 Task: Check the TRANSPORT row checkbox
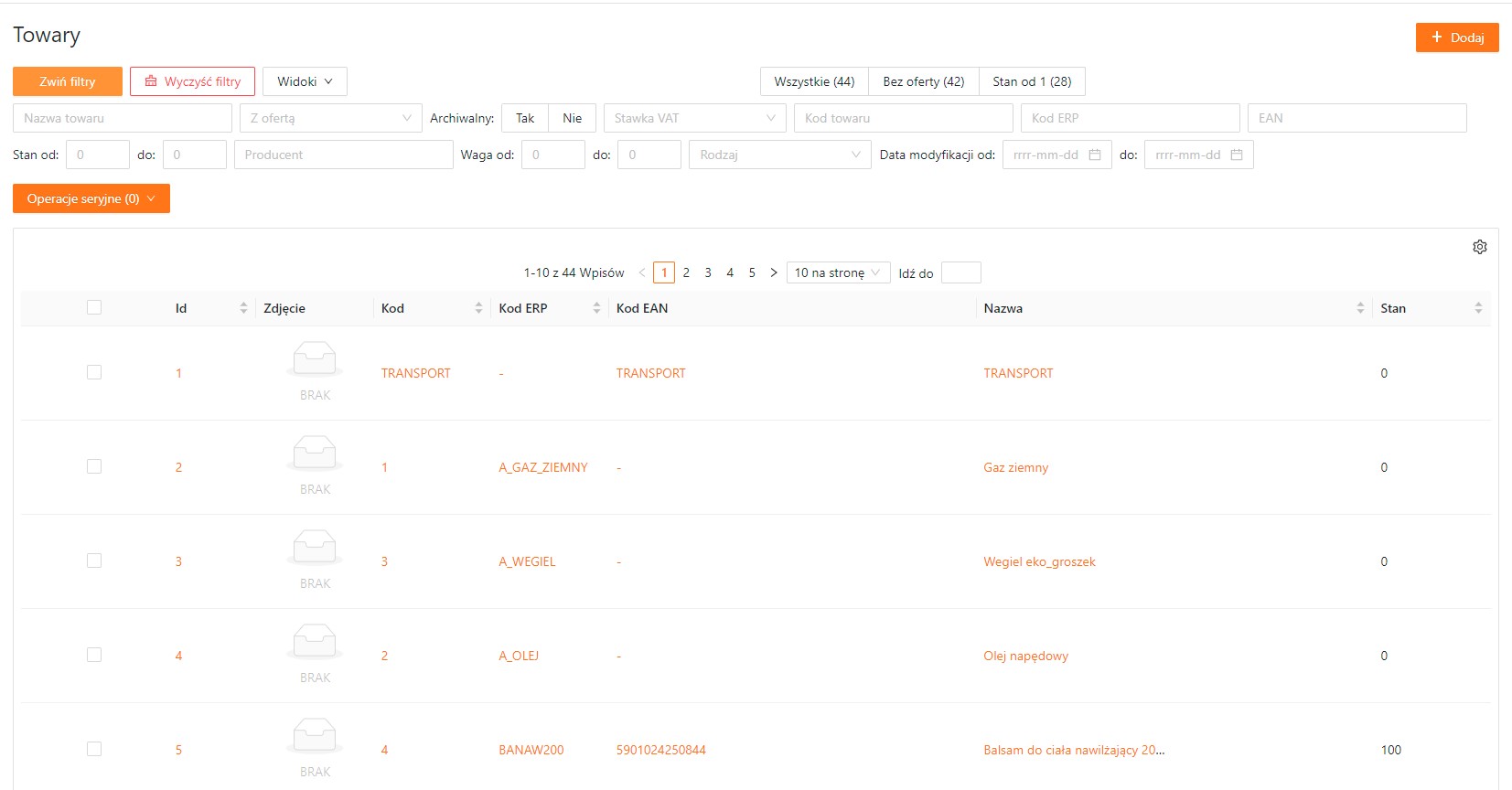94,372
